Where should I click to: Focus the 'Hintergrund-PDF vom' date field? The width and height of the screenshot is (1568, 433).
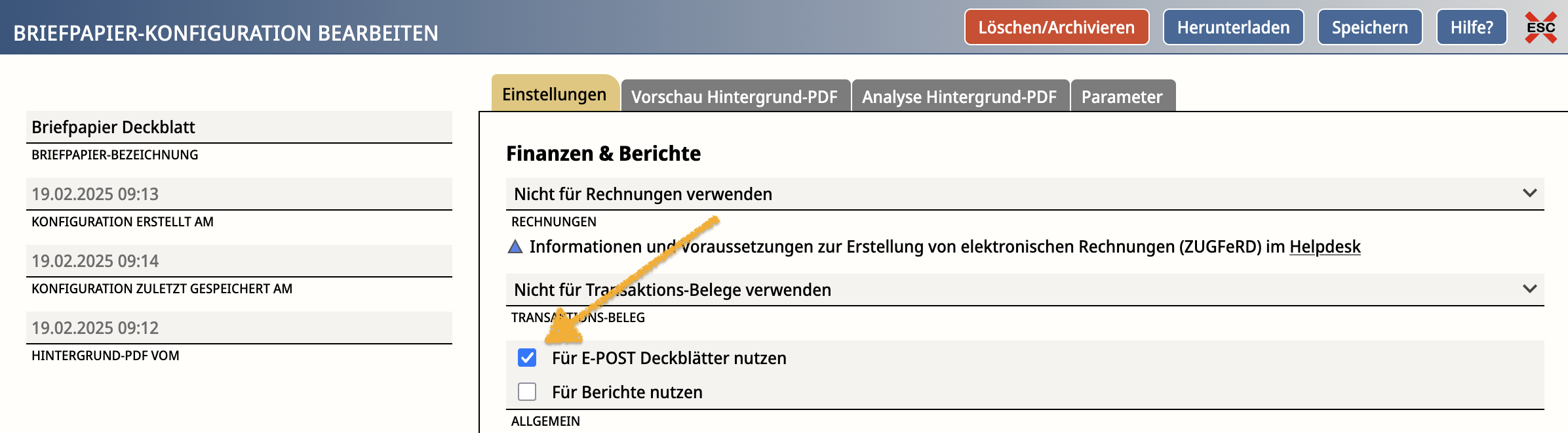tap(239, 328)
